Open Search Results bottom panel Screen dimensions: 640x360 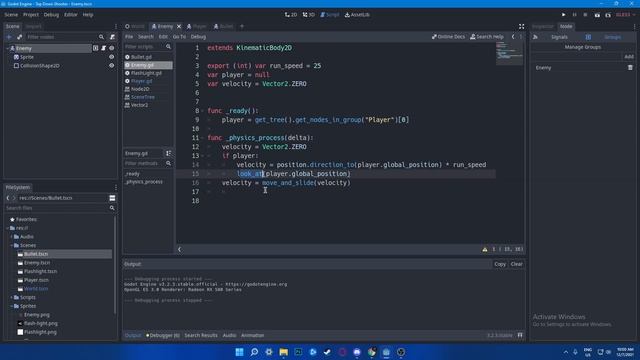(201, 336)
